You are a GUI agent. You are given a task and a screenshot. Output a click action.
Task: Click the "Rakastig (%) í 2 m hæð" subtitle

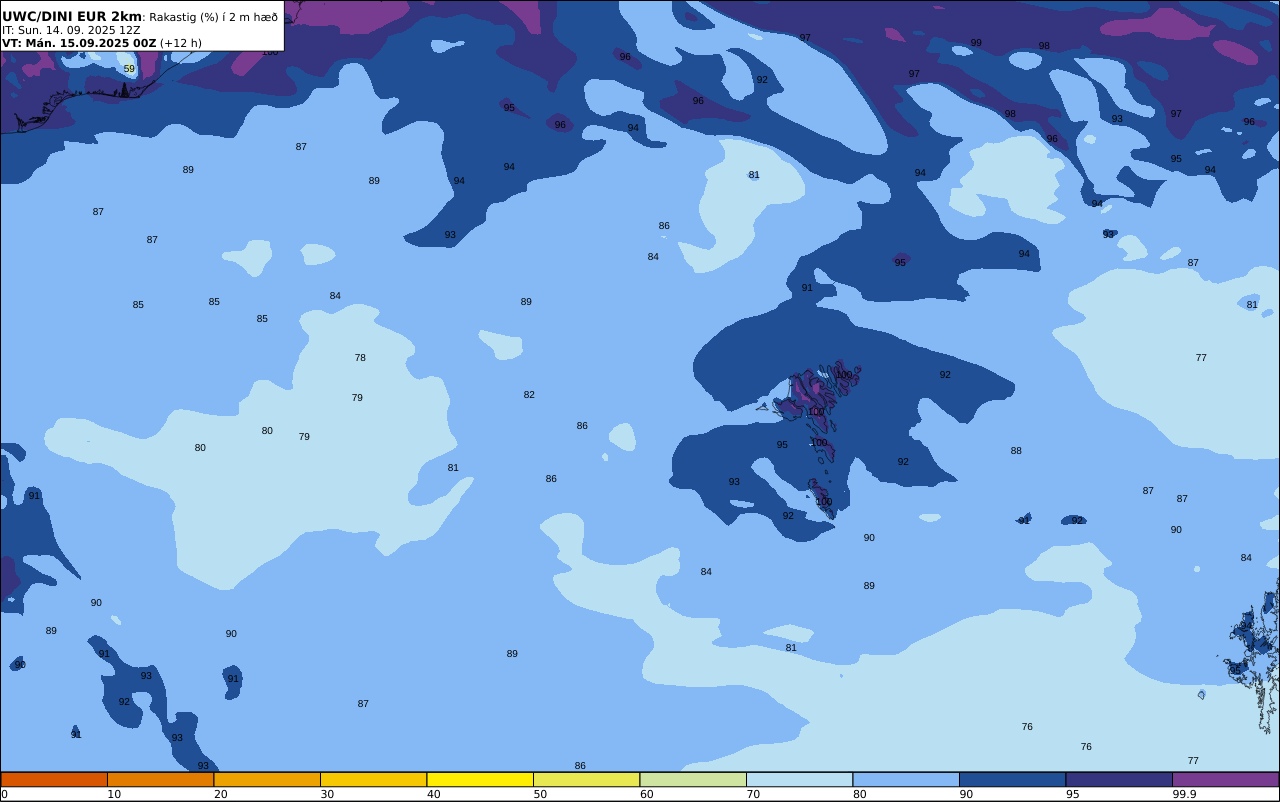tap(213, 17)
